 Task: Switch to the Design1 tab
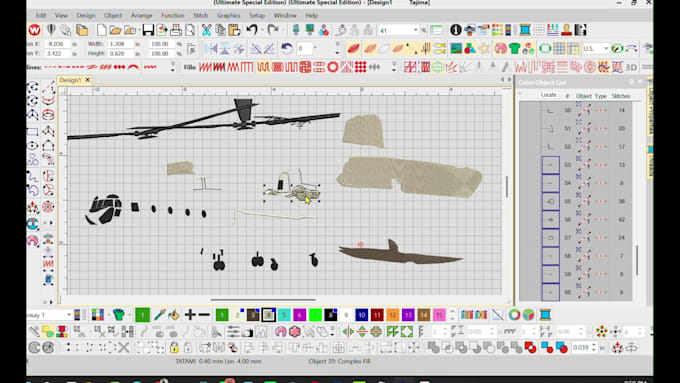coord(70,80)
